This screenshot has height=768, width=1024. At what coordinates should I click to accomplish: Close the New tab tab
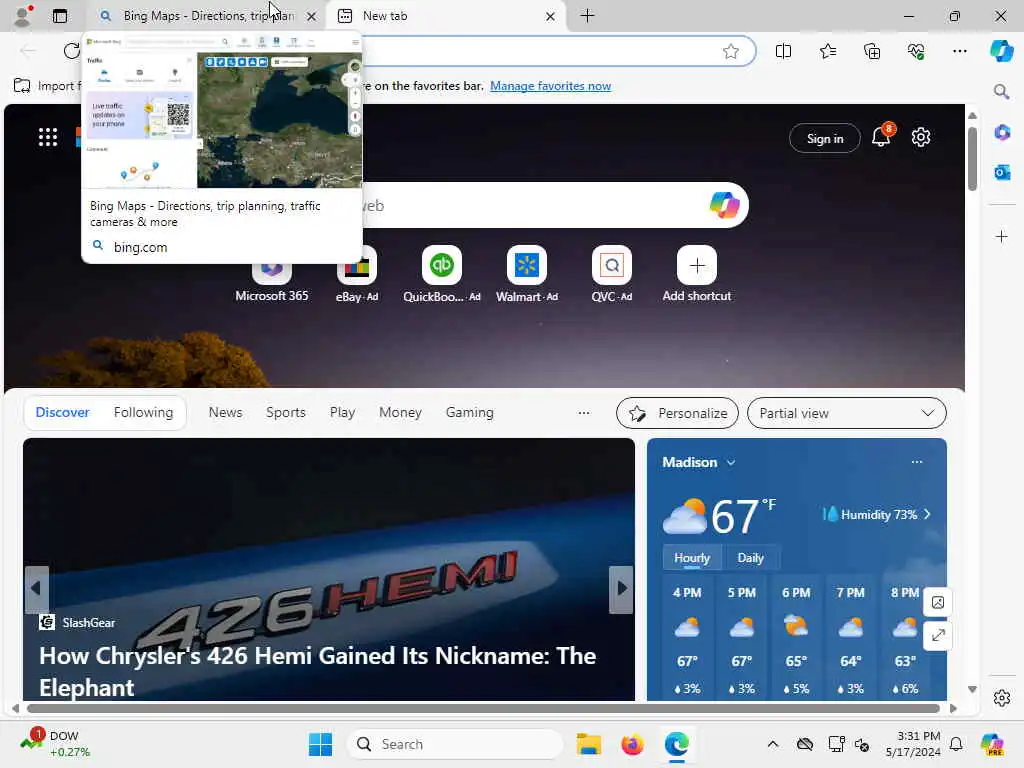coord(551,16)
